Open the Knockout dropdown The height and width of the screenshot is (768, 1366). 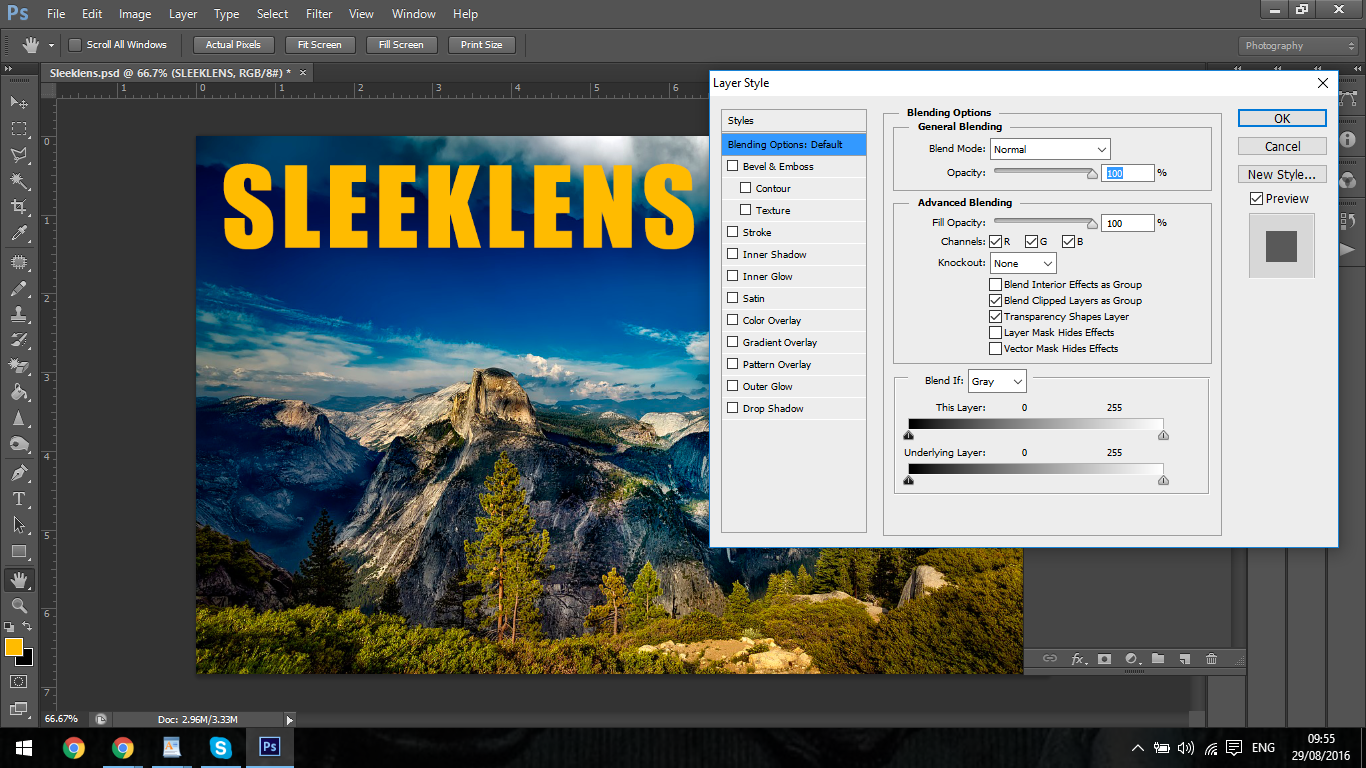pos(1023,263)
